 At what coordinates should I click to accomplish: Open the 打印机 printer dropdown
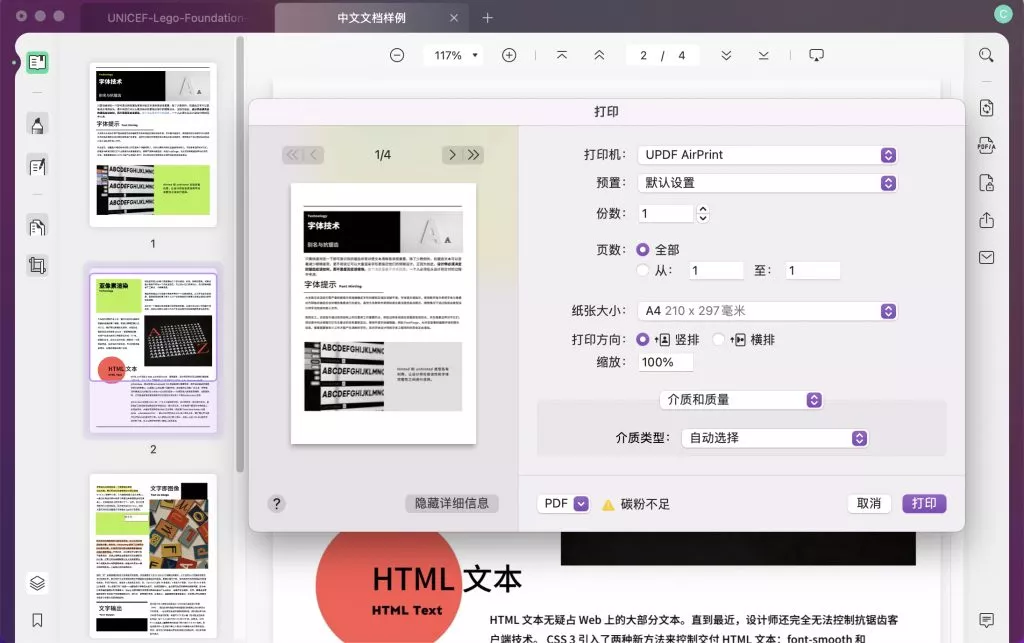click(x=767, y=155)
